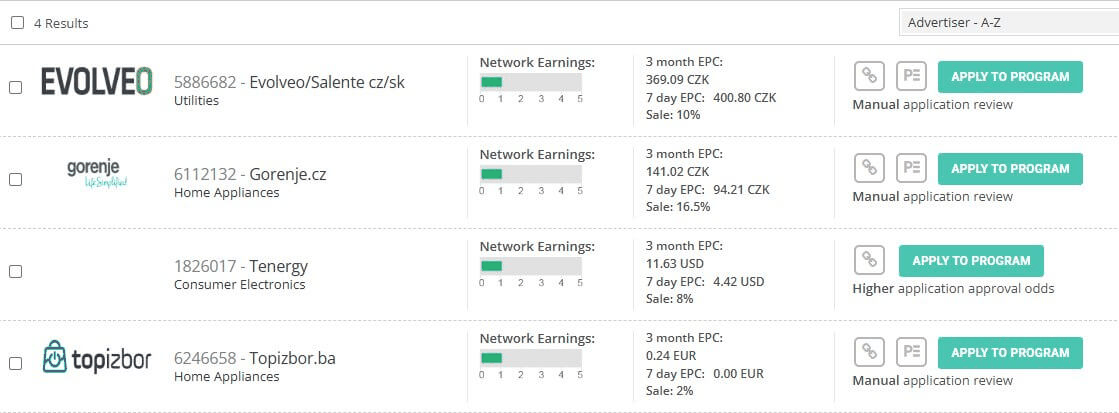Select all 4 results checkbox
The width and height of the screenshot is (1119, 413).
coord(17,23)
